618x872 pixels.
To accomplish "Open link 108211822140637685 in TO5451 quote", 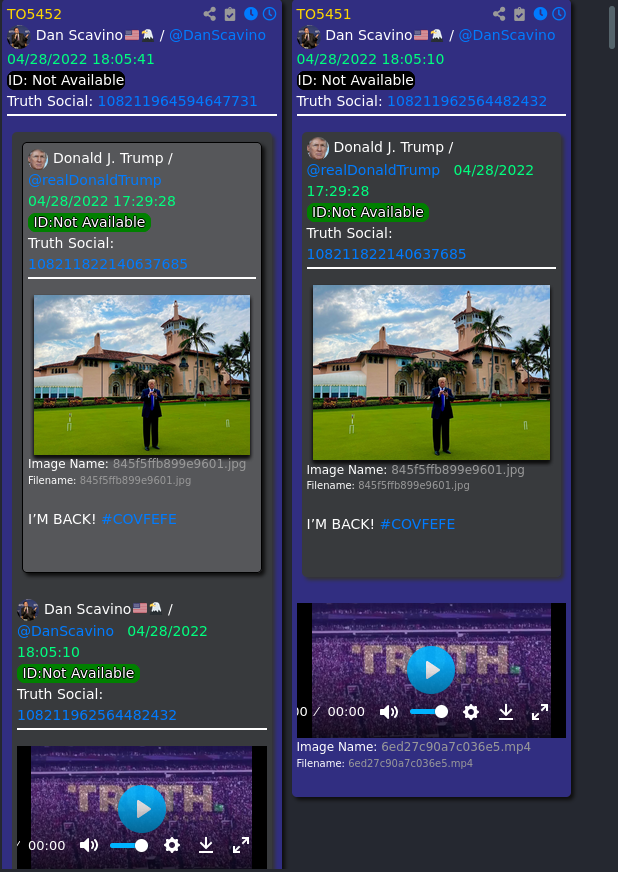I will tap(387, 254).
